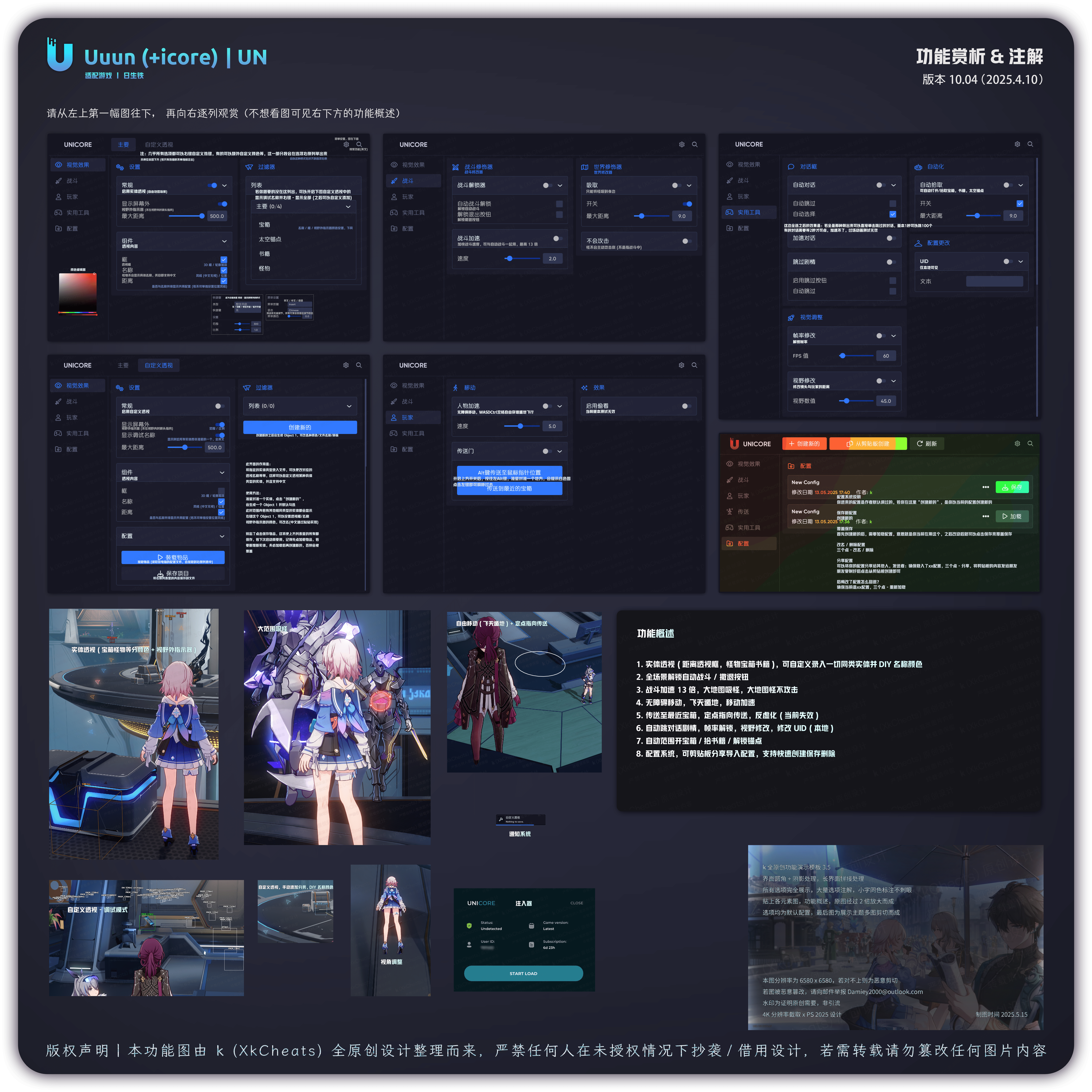Click the 效果 sparkle icon
The height and width of the screenshot is (1092, 1092).
585,388
